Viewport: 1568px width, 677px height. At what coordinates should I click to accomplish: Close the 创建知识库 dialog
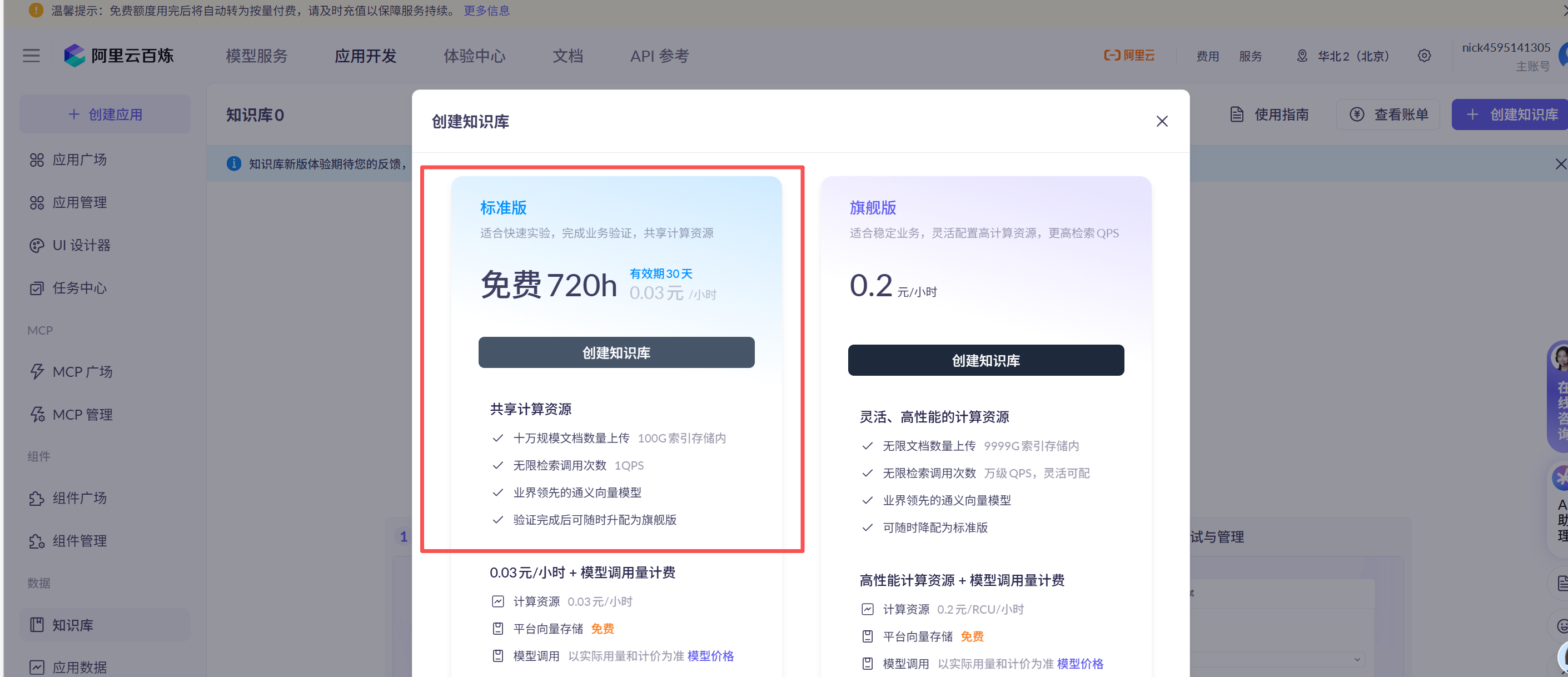[x=1161, y=121]
